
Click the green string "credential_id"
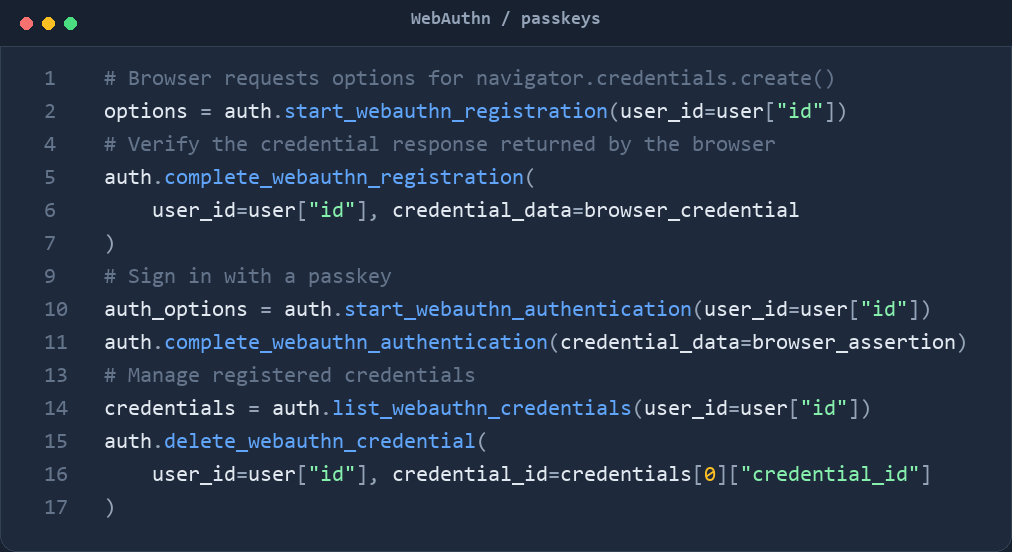click(829, 475)
